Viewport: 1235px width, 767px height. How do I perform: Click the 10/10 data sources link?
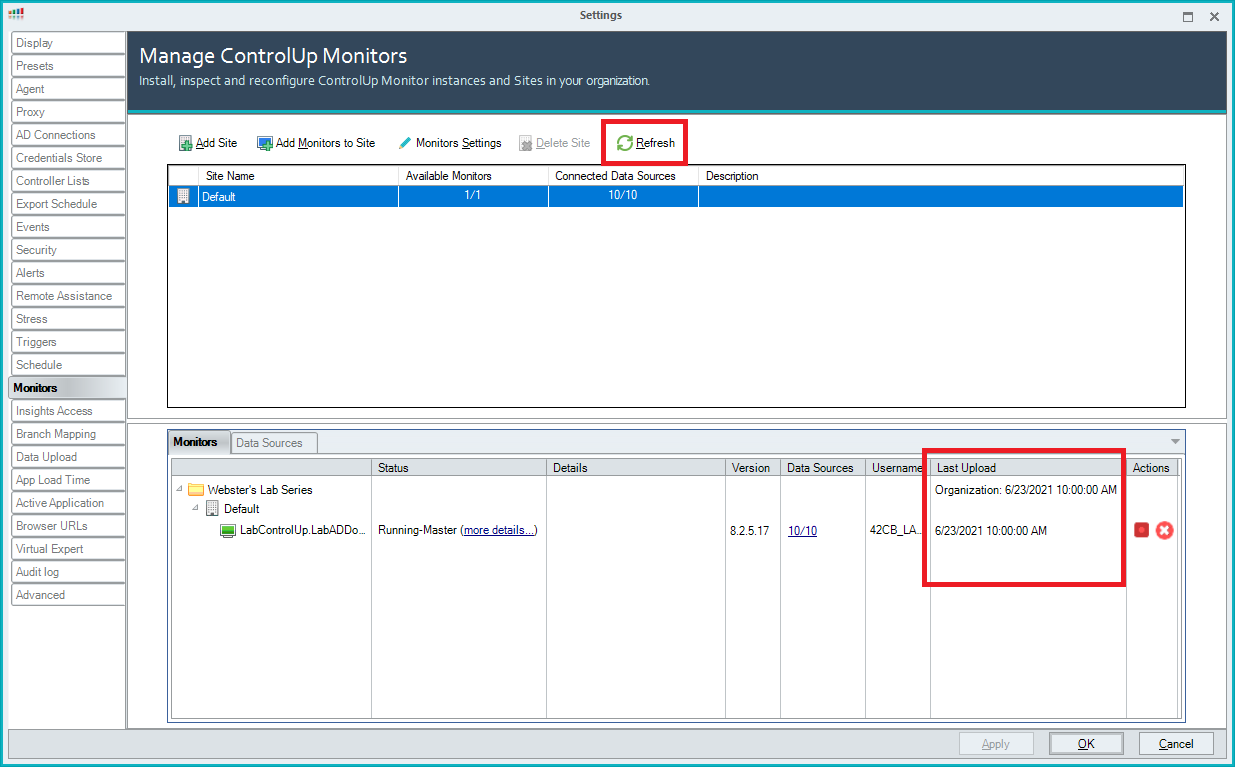pyautogui.click(x=802, y=531)
